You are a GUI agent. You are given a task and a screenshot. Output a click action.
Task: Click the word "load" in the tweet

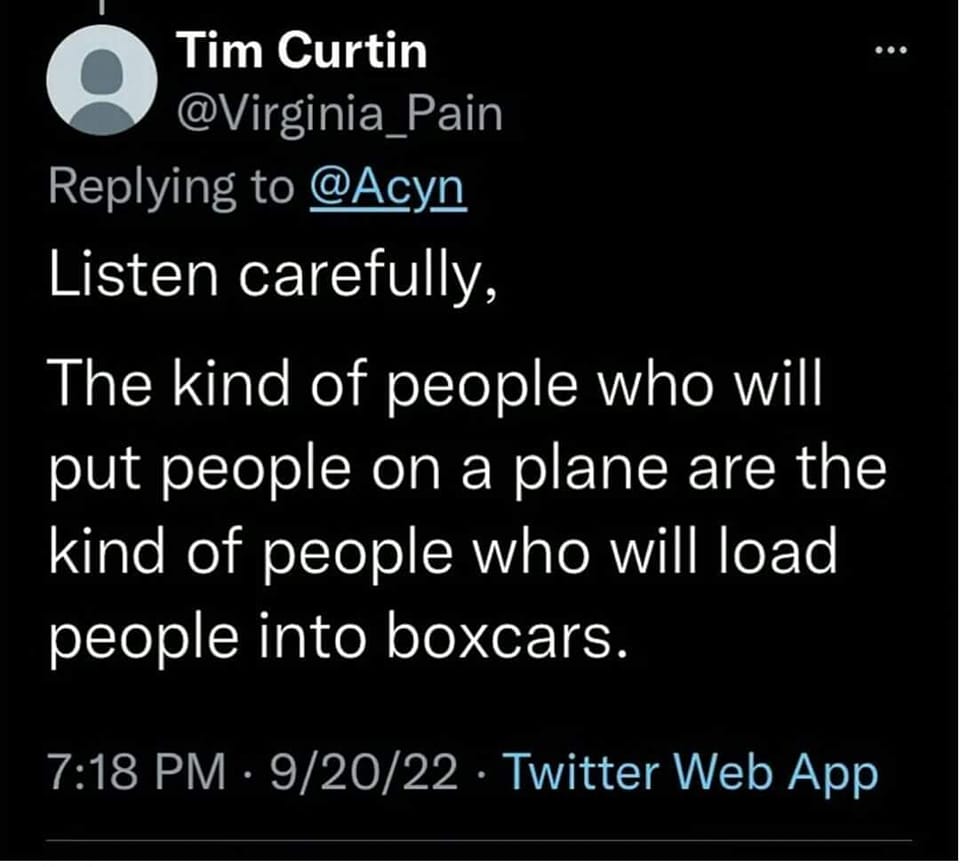(782, 552)
